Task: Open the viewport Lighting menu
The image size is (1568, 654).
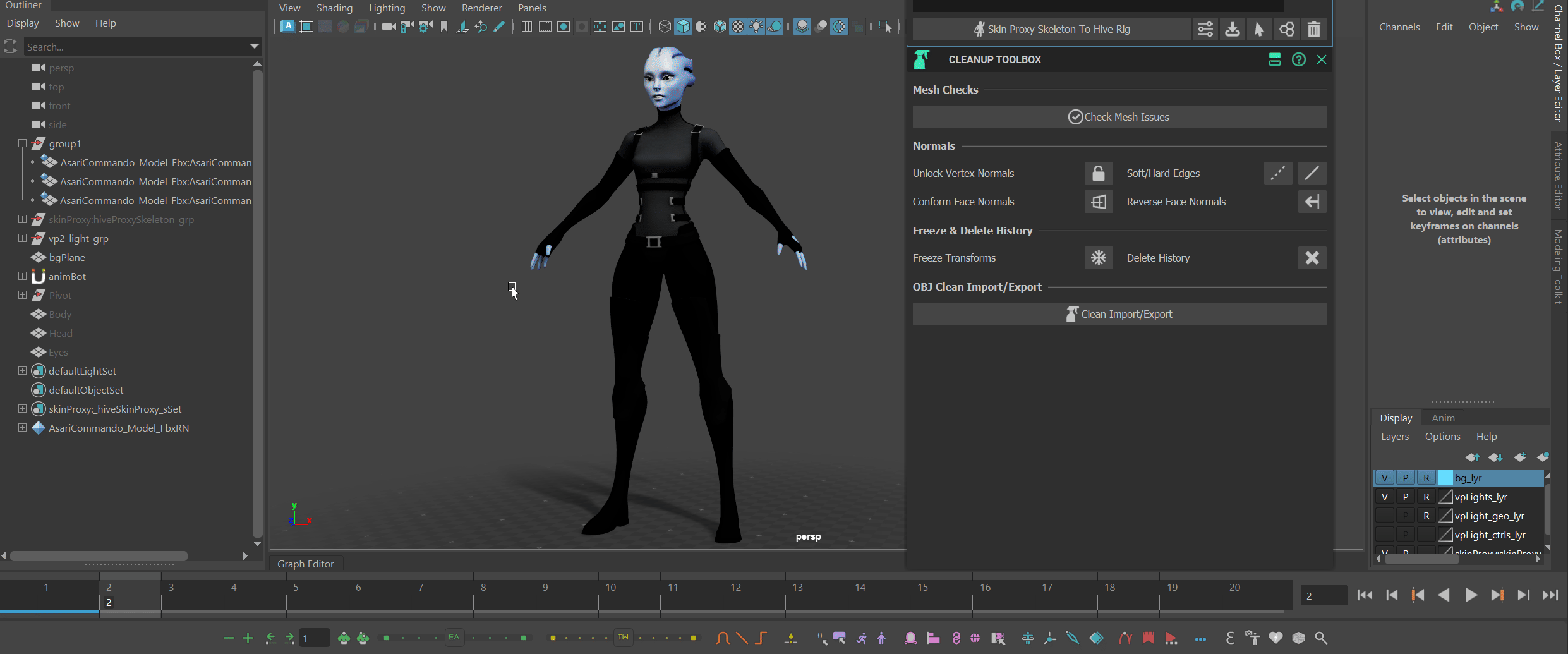Action: [387, 8]
